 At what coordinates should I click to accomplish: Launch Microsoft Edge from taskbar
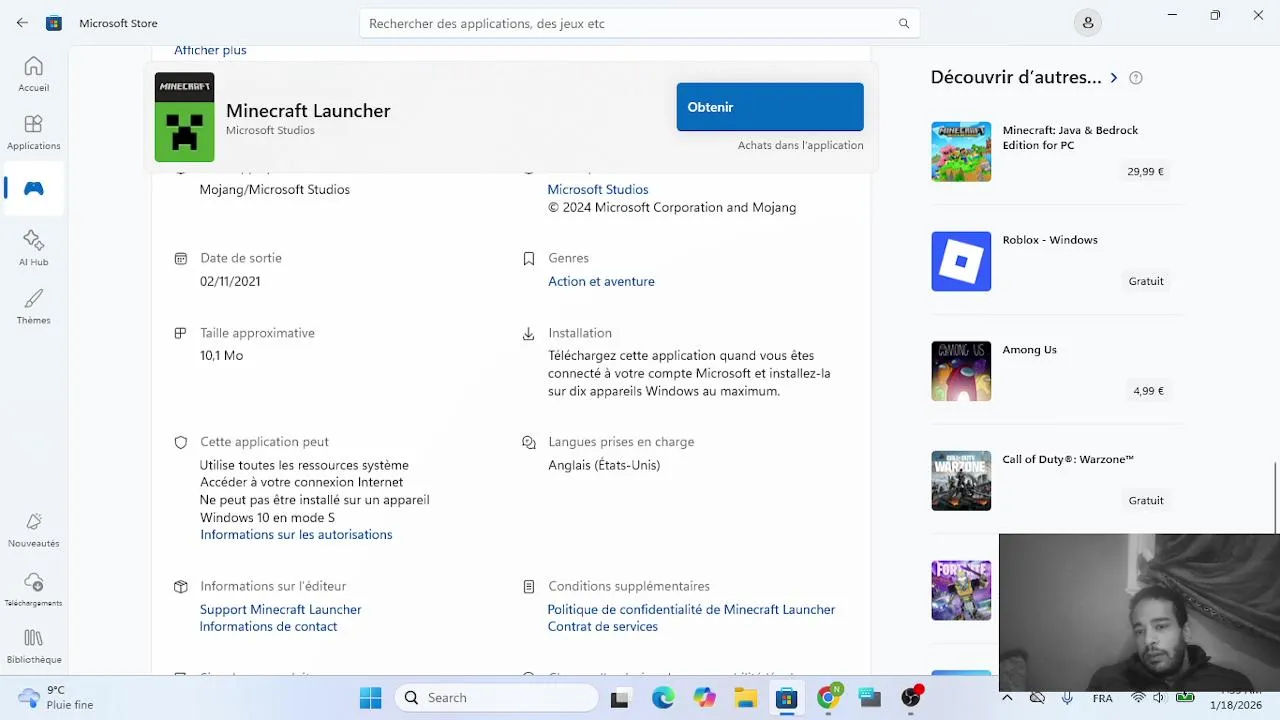(663, 698)
